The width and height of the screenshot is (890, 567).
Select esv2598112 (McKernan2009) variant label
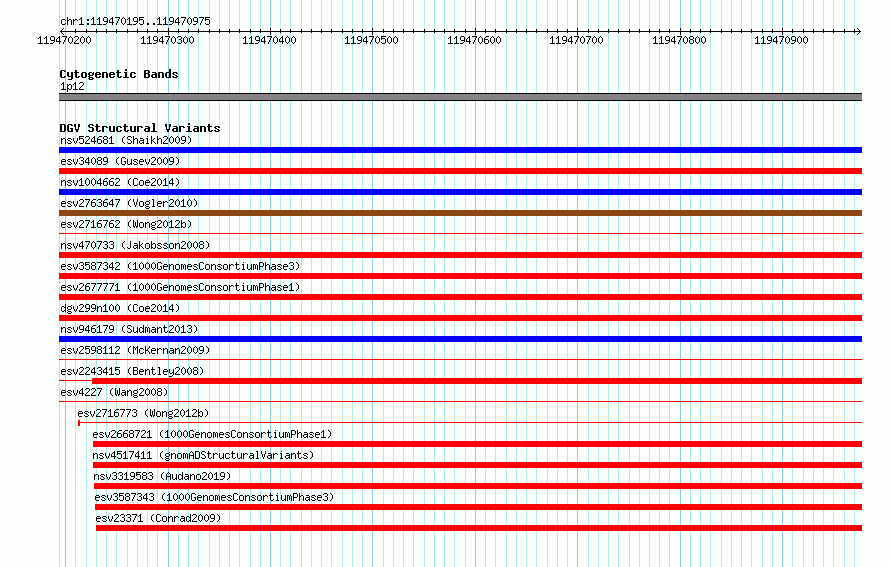pos(135,350)
